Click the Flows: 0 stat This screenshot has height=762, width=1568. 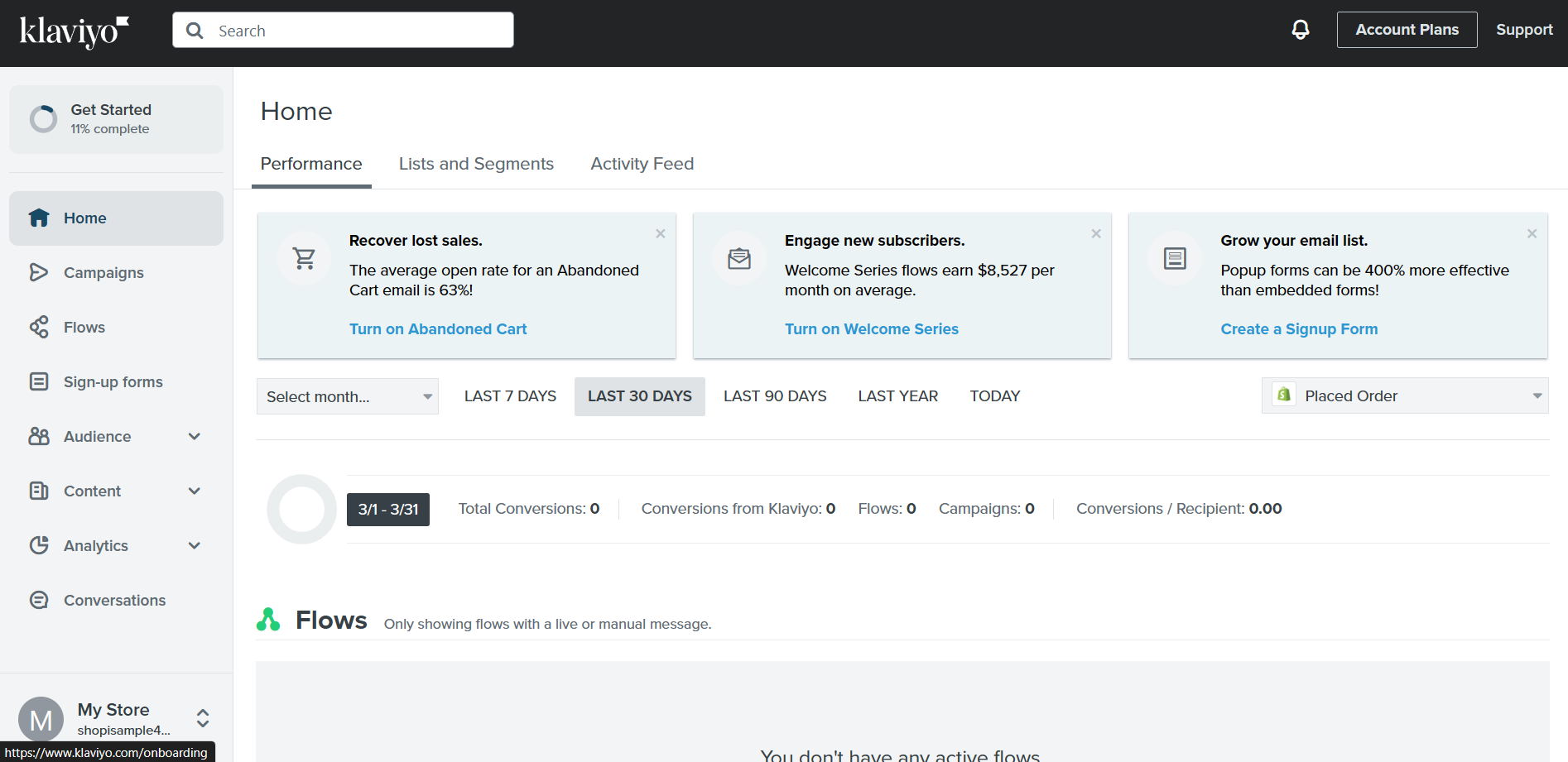pyautogui.click(x=887, y=509)
